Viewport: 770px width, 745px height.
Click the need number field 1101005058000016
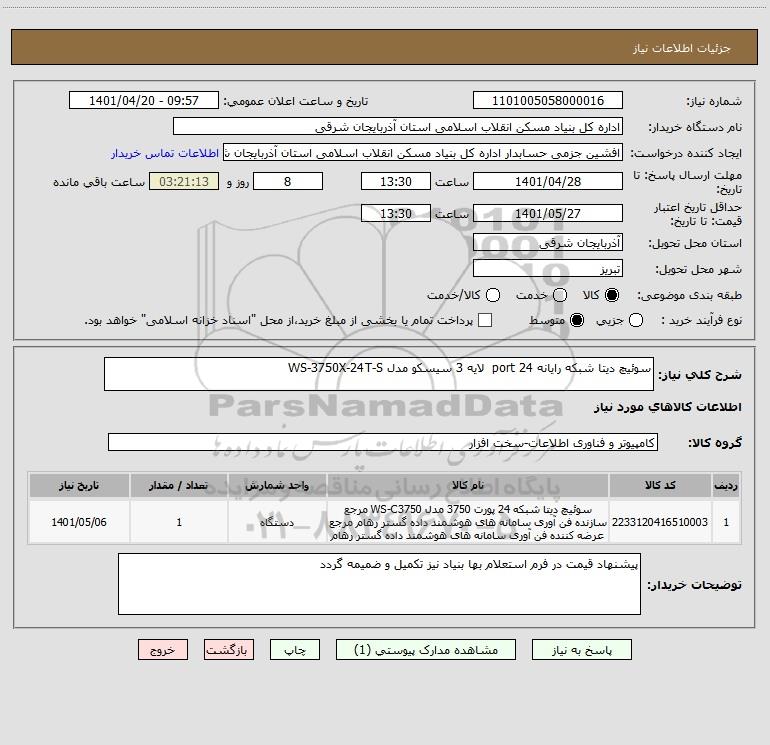click(x=548, y=100)
